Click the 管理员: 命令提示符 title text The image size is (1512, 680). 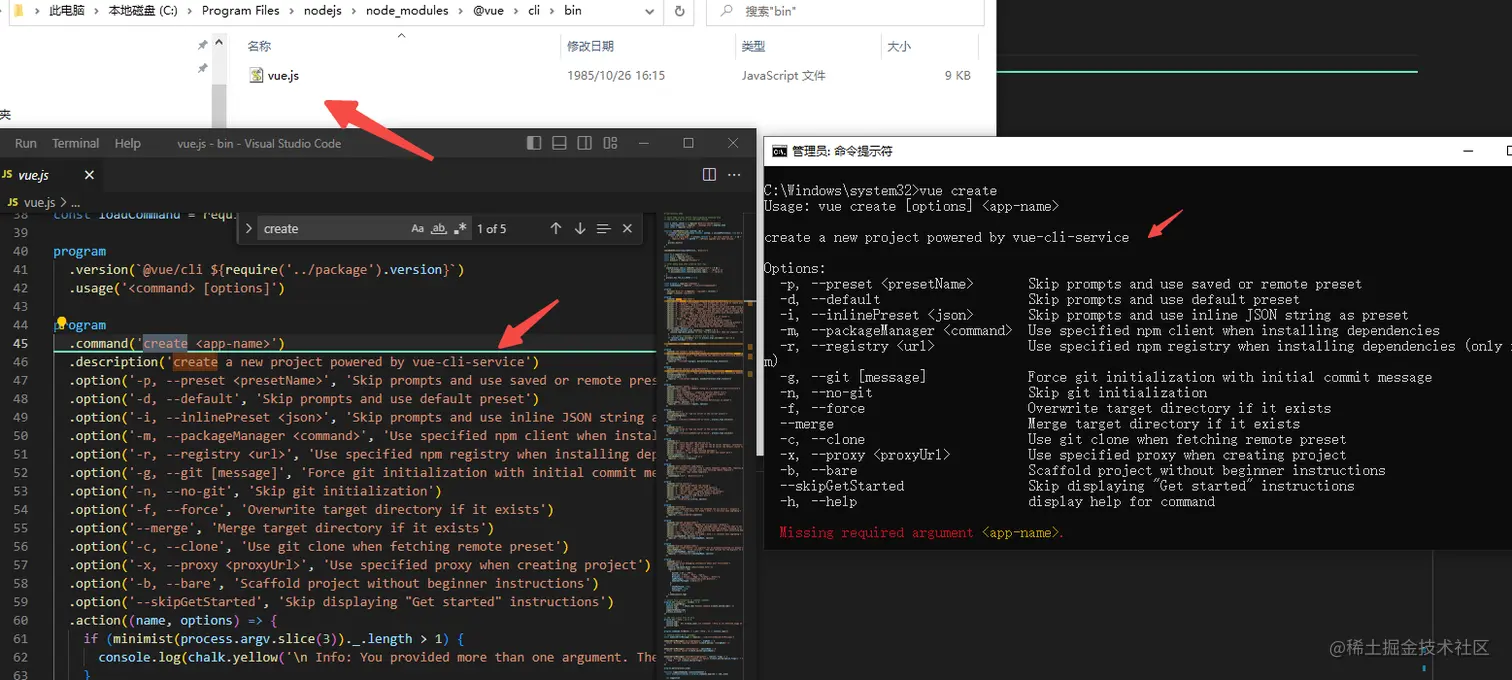(x=842, y=151)
